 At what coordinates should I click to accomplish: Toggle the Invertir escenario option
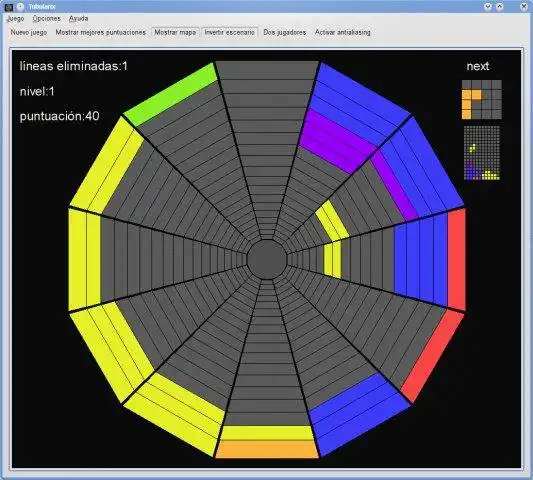229,32
